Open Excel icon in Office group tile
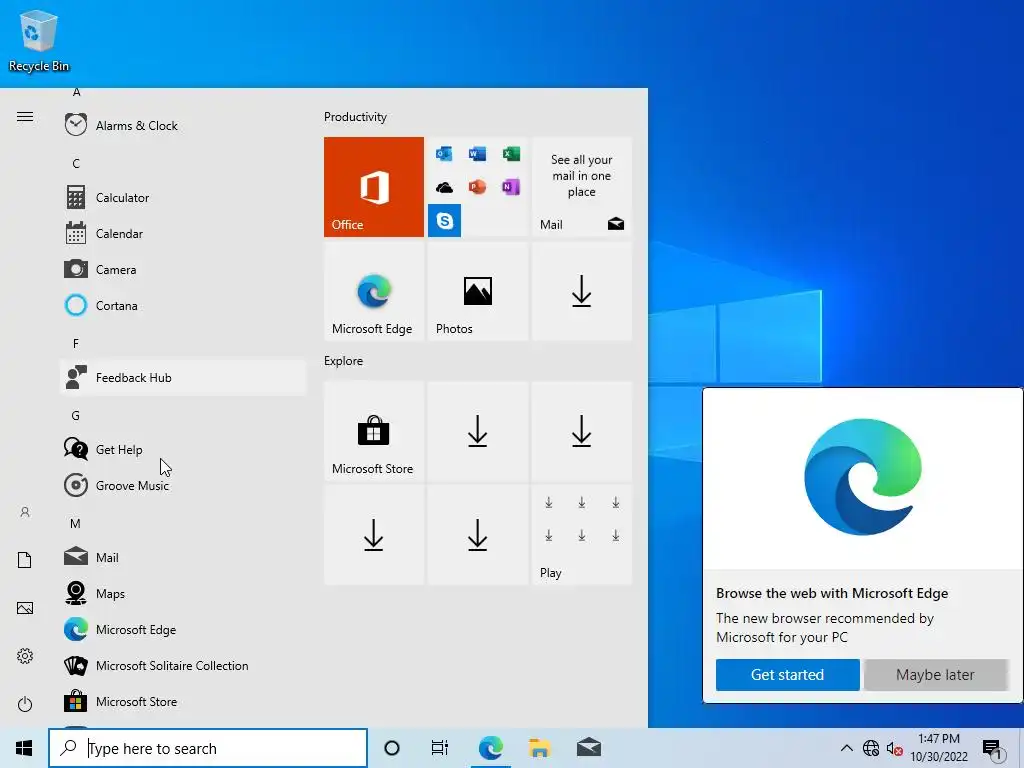This screenshot has width=1024, height=768. point(511,153)
